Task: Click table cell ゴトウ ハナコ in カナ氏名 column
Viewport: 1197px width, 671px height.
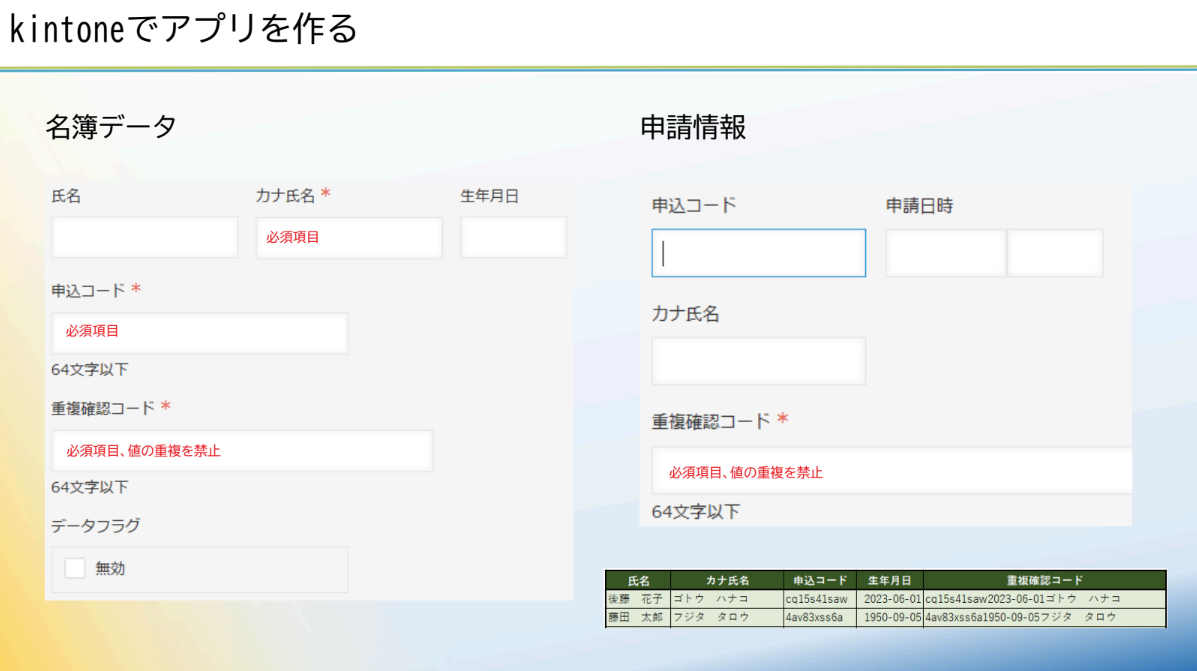Action: tap(727, 599)
